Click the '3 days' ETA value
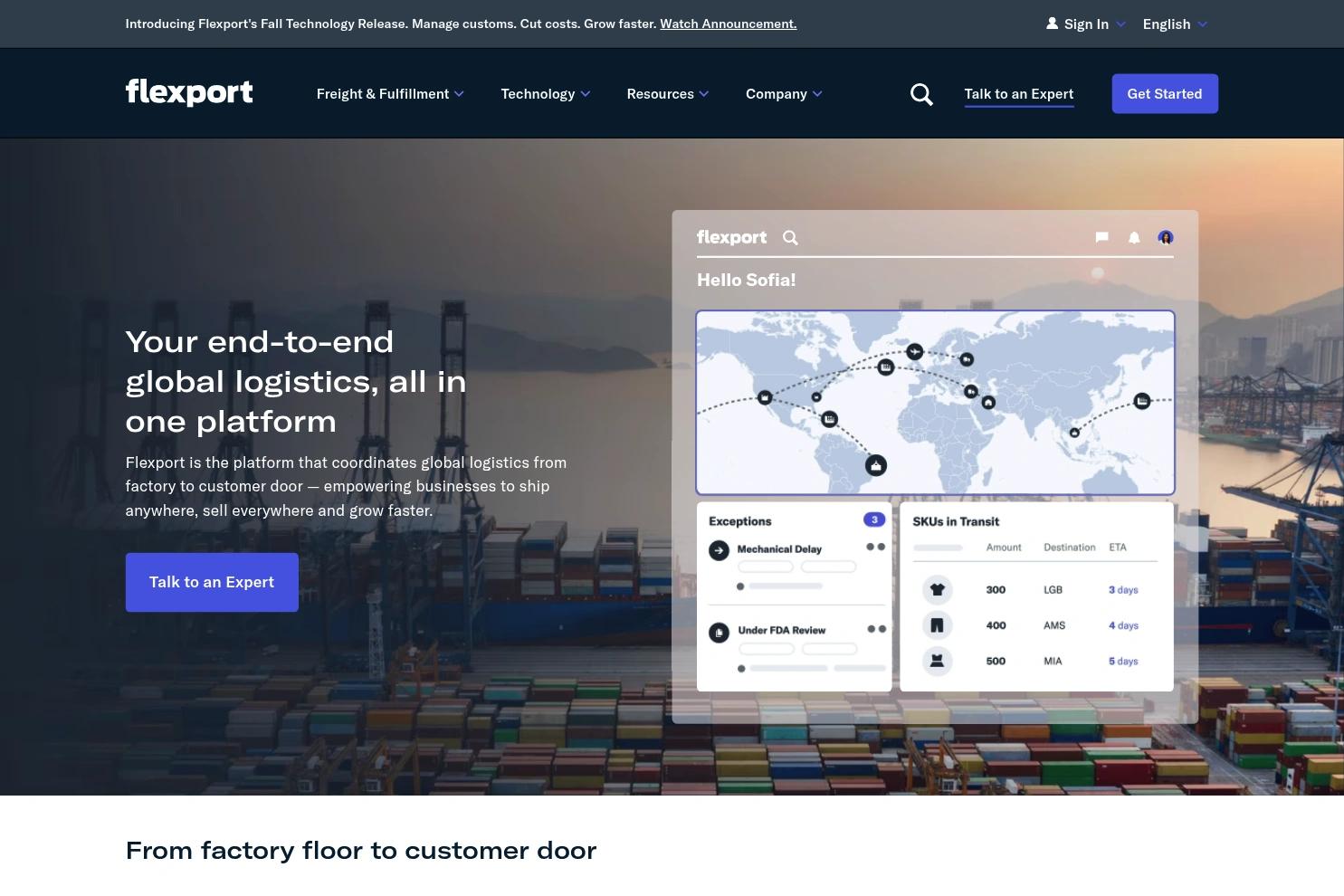This screenshot has height=896, width=1344. pyautogui.click(x=1123, y=590)
